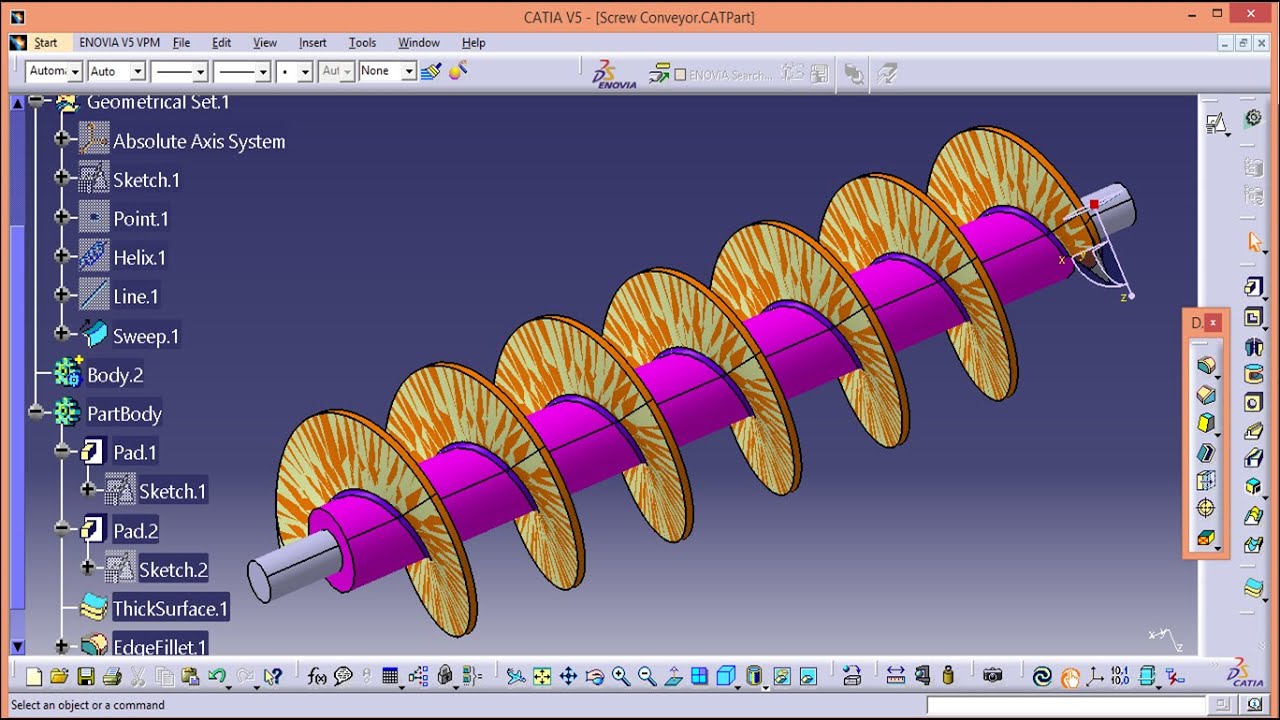1280x720 pixels.
Task: Click the Edge Fillet icon in floating toolbar
Action: pos(1206,366)
